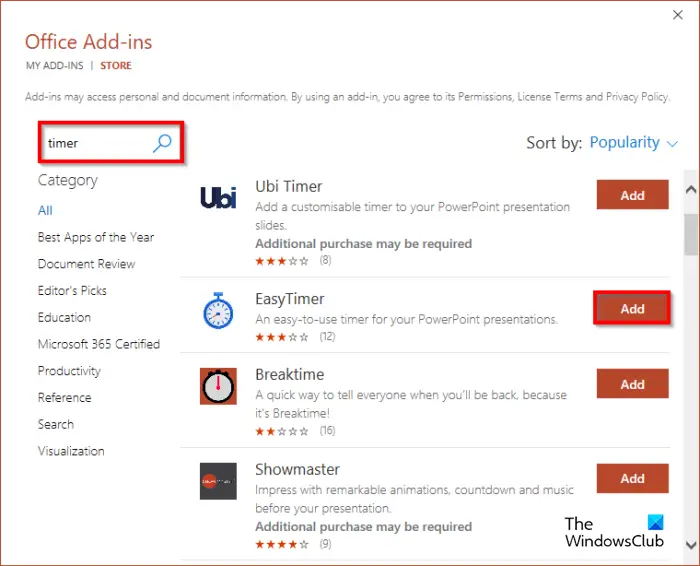Switch to the STORE tab
Viewport: 700px width, 566px height.
click(116, 66)
